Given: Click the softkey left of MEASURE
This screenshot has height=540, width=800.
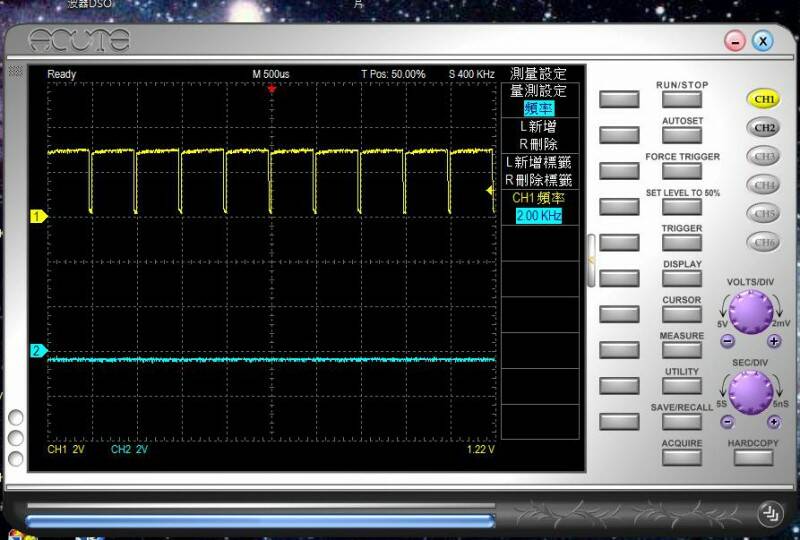Looking at the screenshot, I should pos(619,350).
